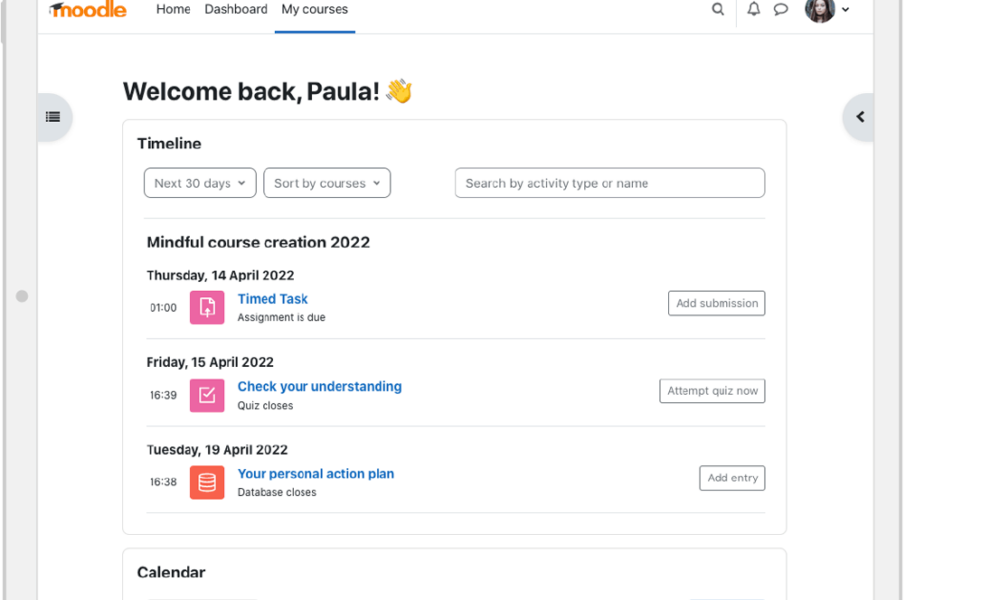Image resolution: width=1000 pixels, height=600 pixels.
Task: Click the activity search field
Action: pyautogui.click(x=609, y=183)
